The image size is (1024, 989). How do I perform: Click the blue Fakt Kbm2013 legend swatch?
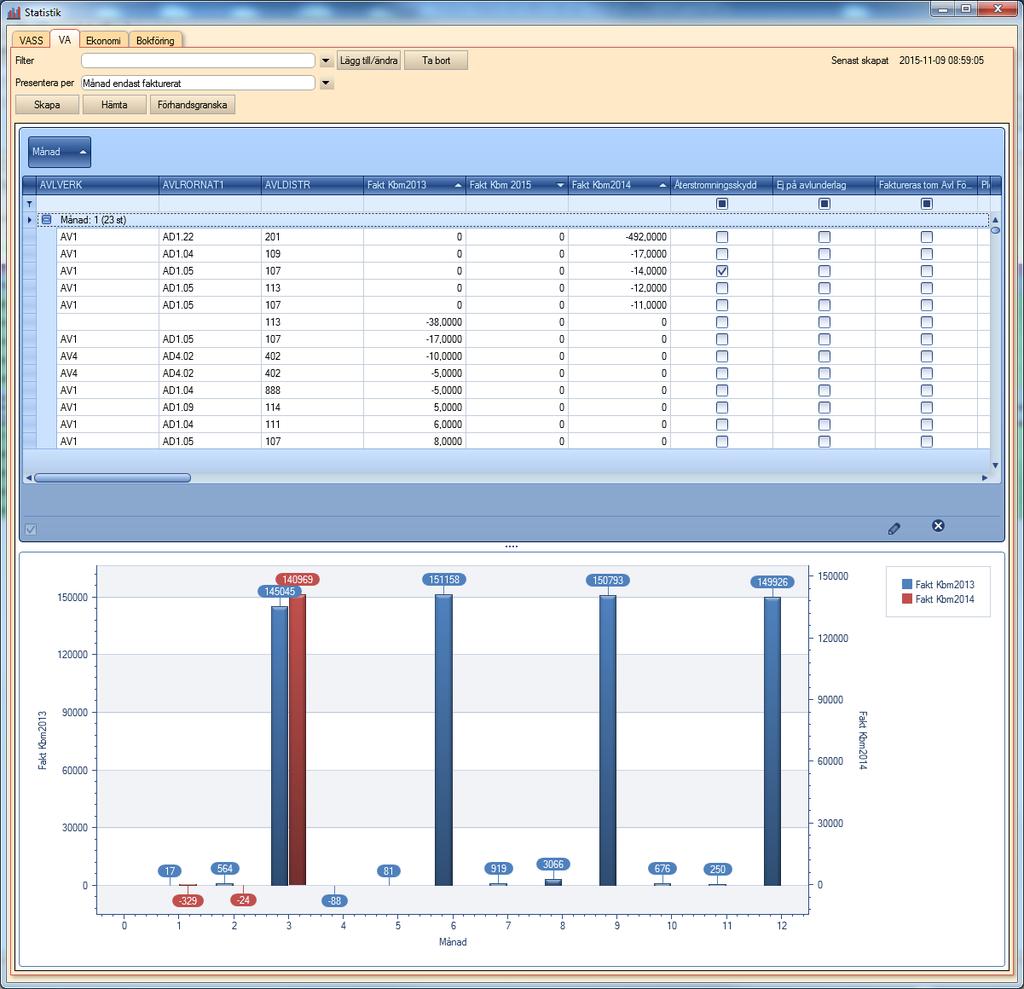click(906, 585)
